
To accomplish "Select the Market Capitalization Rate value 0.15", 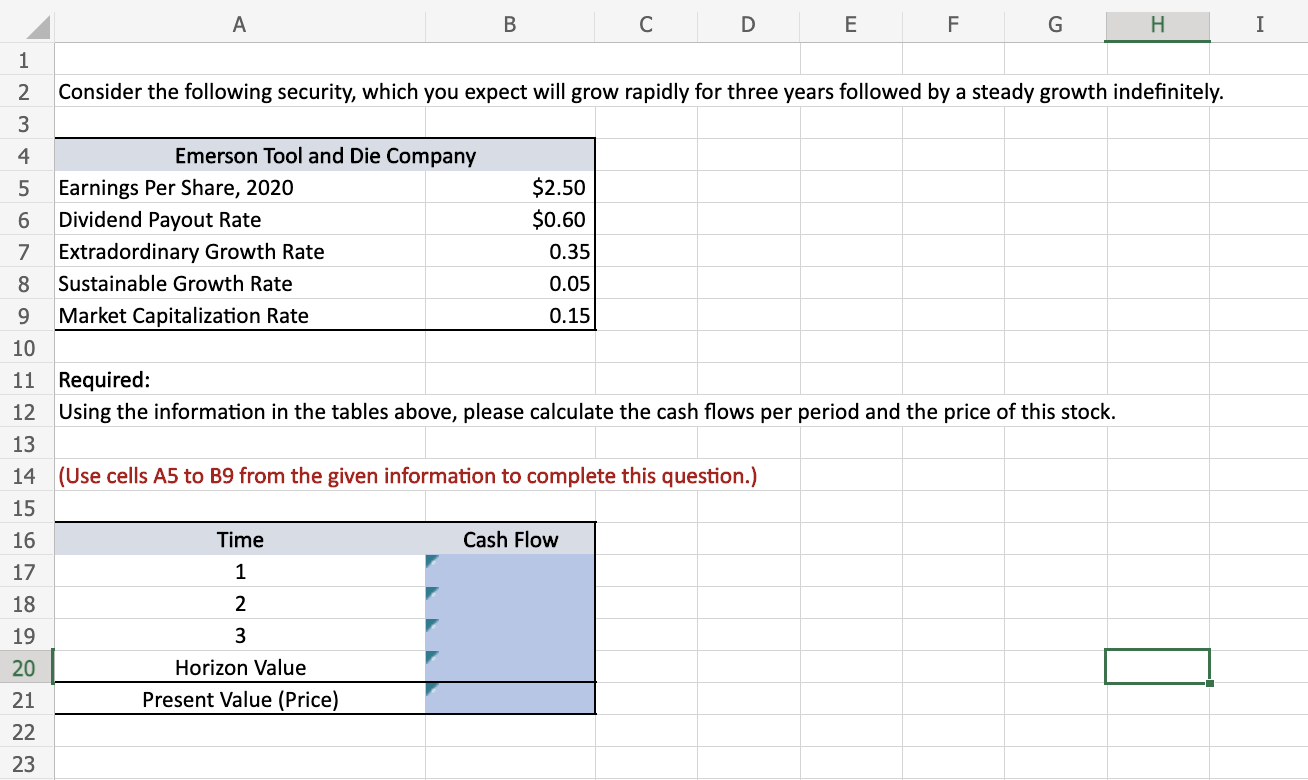I will [510, 315].
